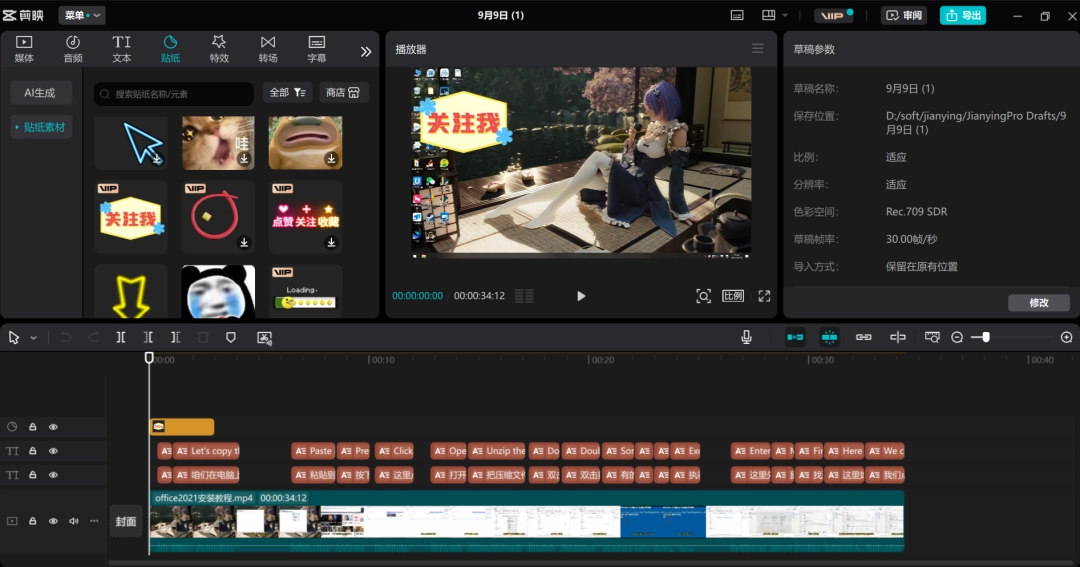The height and width of the screenshot is (567, 1080).
Task: Toggle preview axis icon
Action: 898,337
